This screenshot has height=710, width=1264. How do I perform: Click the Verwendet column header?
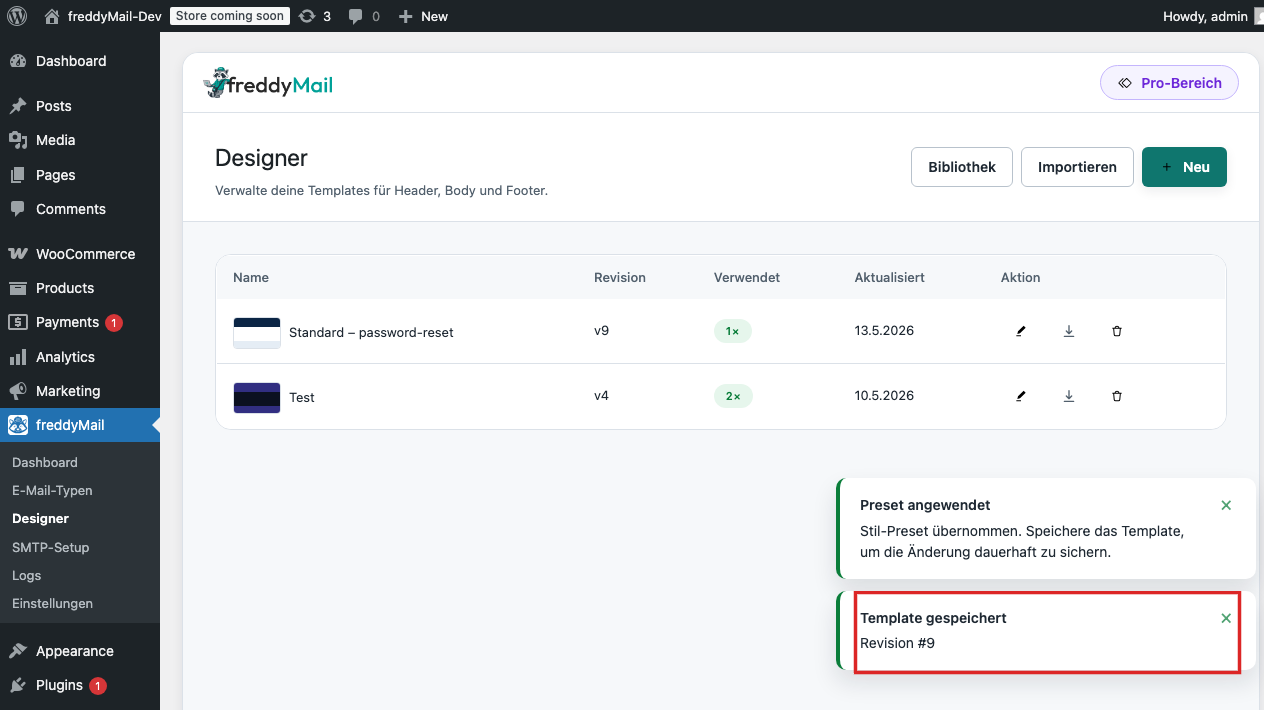(x=747, y=277)
